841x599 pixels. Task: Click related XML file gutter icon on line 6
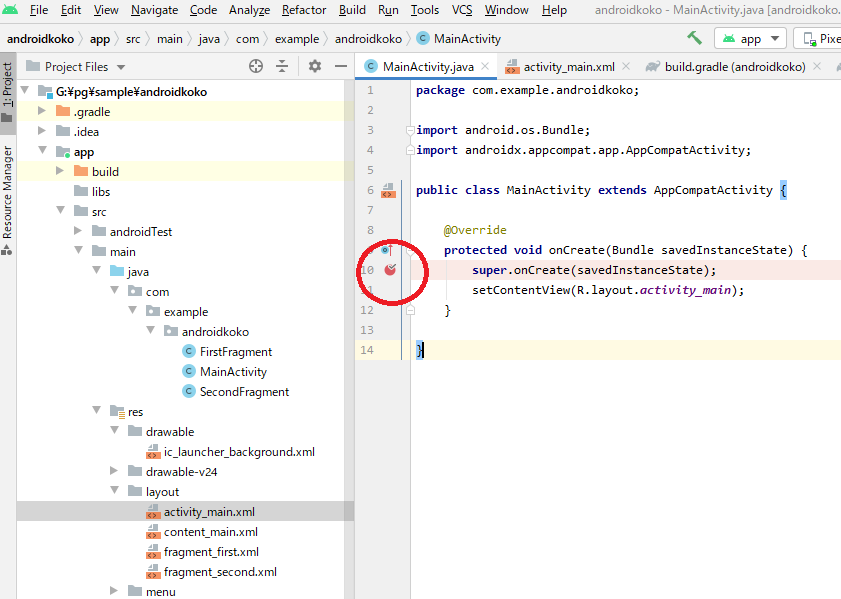388,190
